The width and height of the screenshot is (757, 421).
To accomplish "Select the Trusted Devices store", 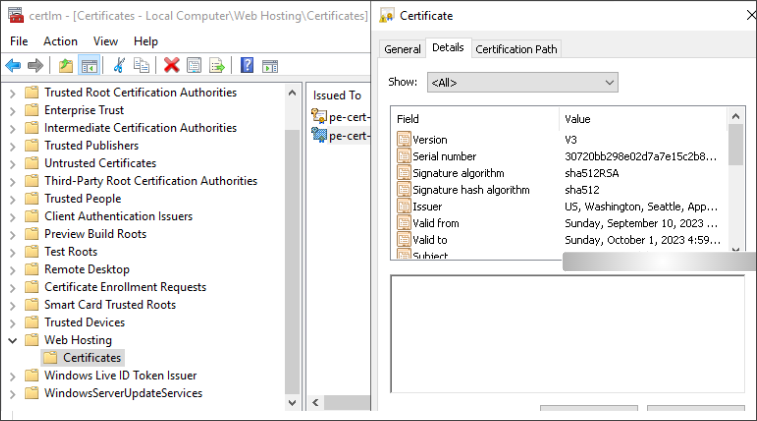I will [x=84, y=322].
